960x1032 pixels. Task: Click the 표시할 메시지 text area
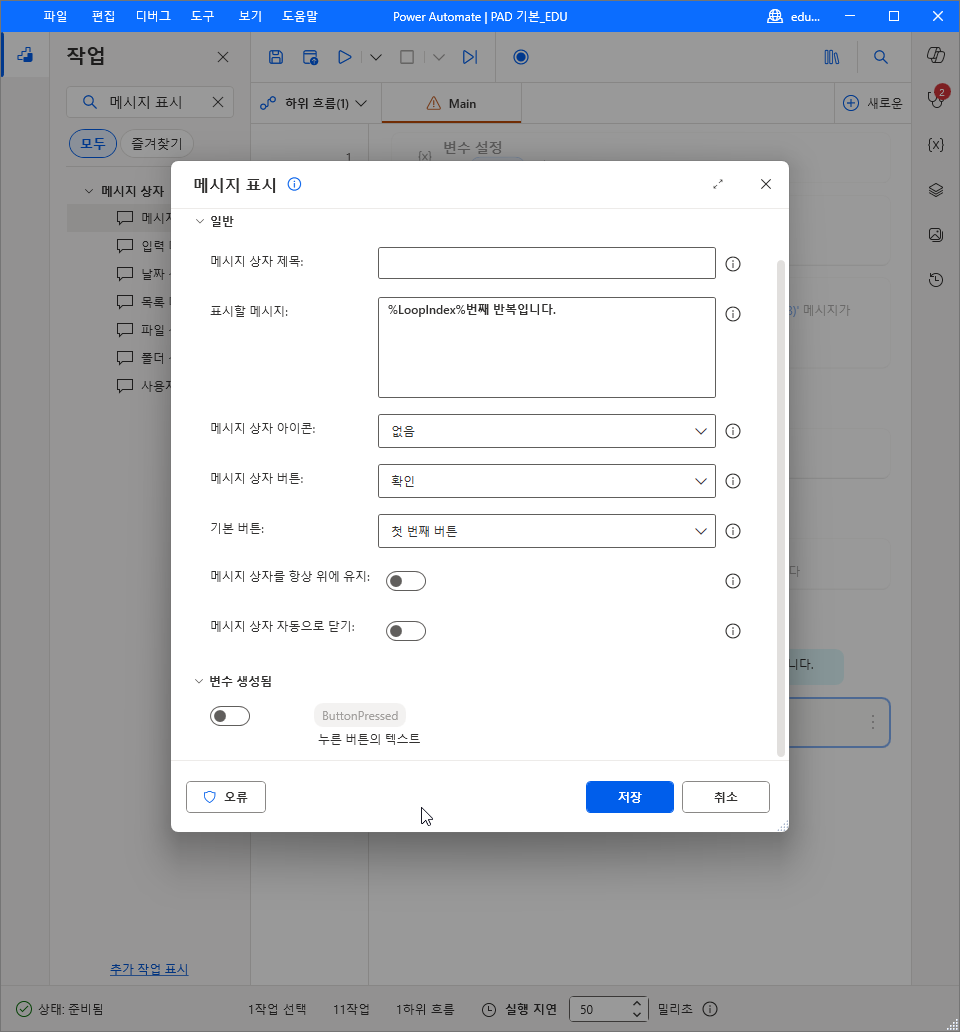pos(547,348)
